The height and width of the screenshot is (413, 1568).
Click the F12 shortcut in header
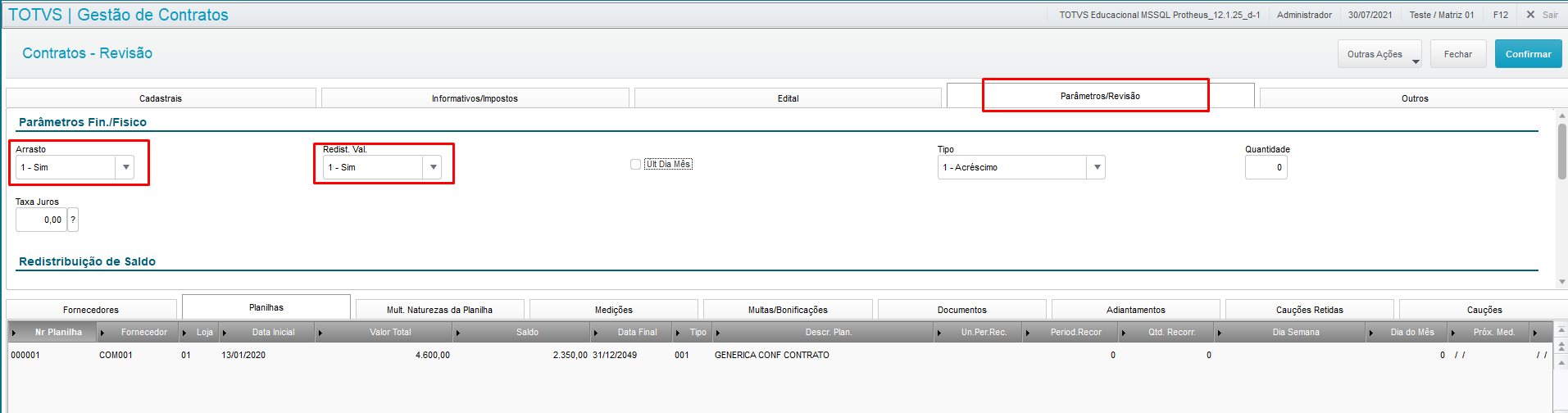[x=1501, y=15]
